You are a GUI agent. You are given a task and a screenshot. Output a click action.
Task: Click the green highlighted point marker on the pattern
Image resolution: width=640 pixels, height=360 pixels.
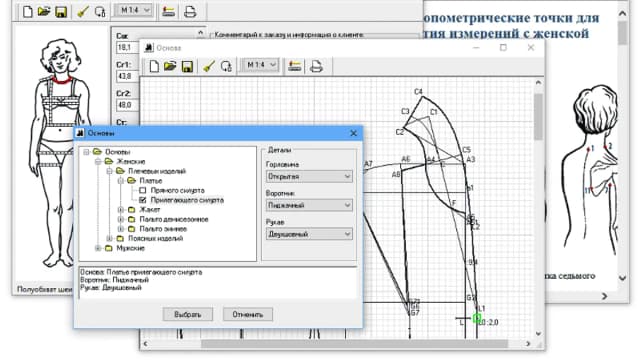pyautogui.click(x=477, y=318)
